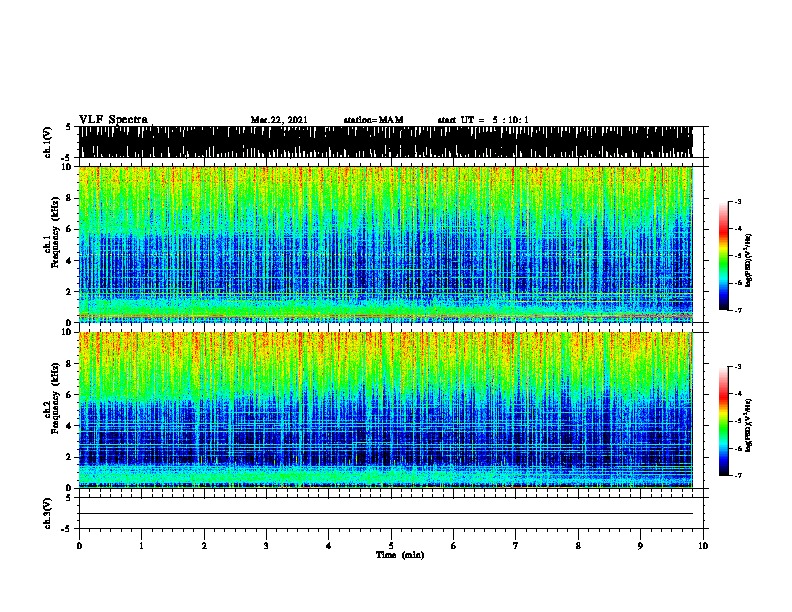
Task: Click the time axis tick label "7"
Action: point(516,546)
